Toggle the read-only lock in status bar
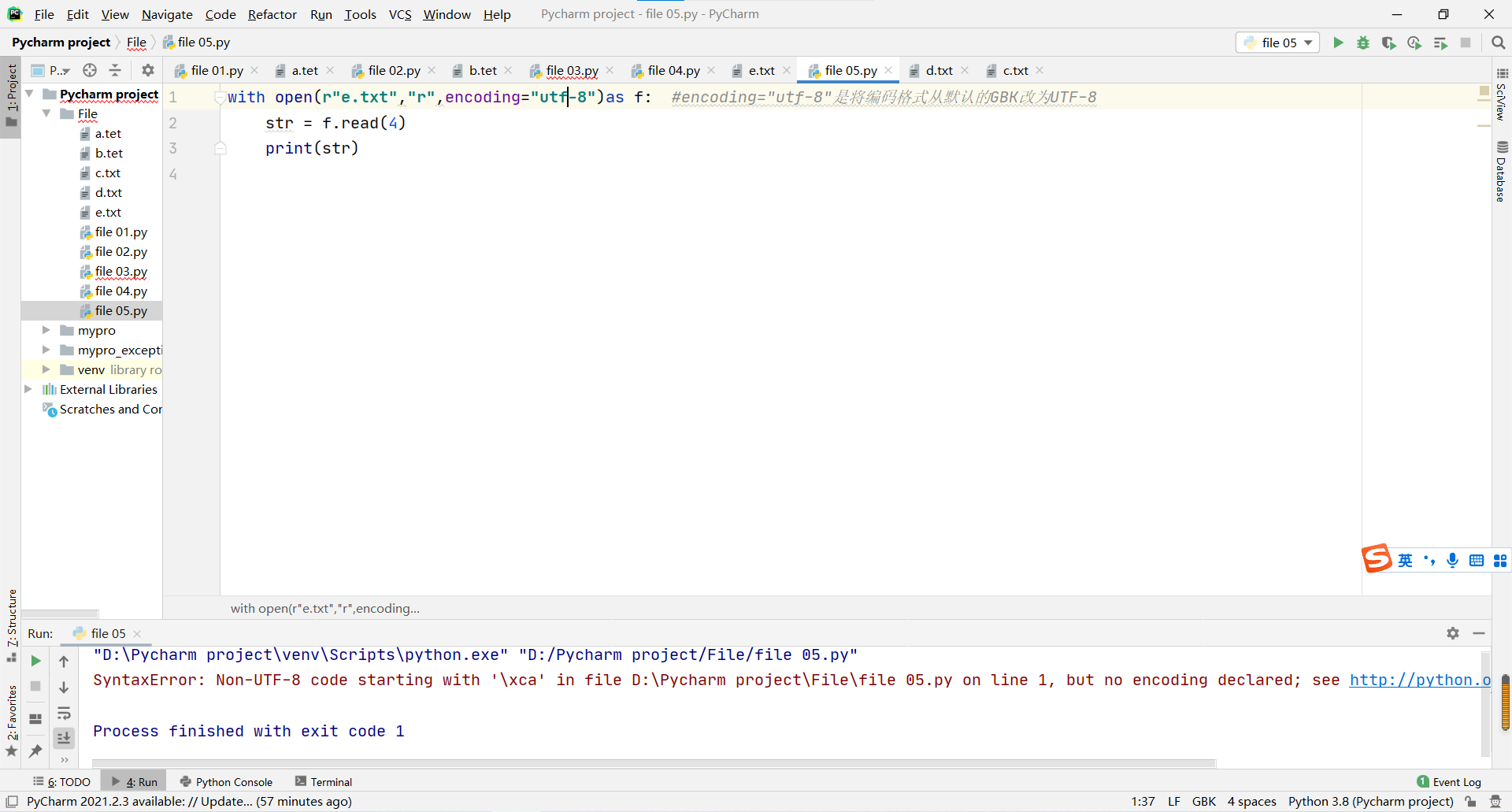This screenshot has height=812, width=1512. [x=1470, y=802]
